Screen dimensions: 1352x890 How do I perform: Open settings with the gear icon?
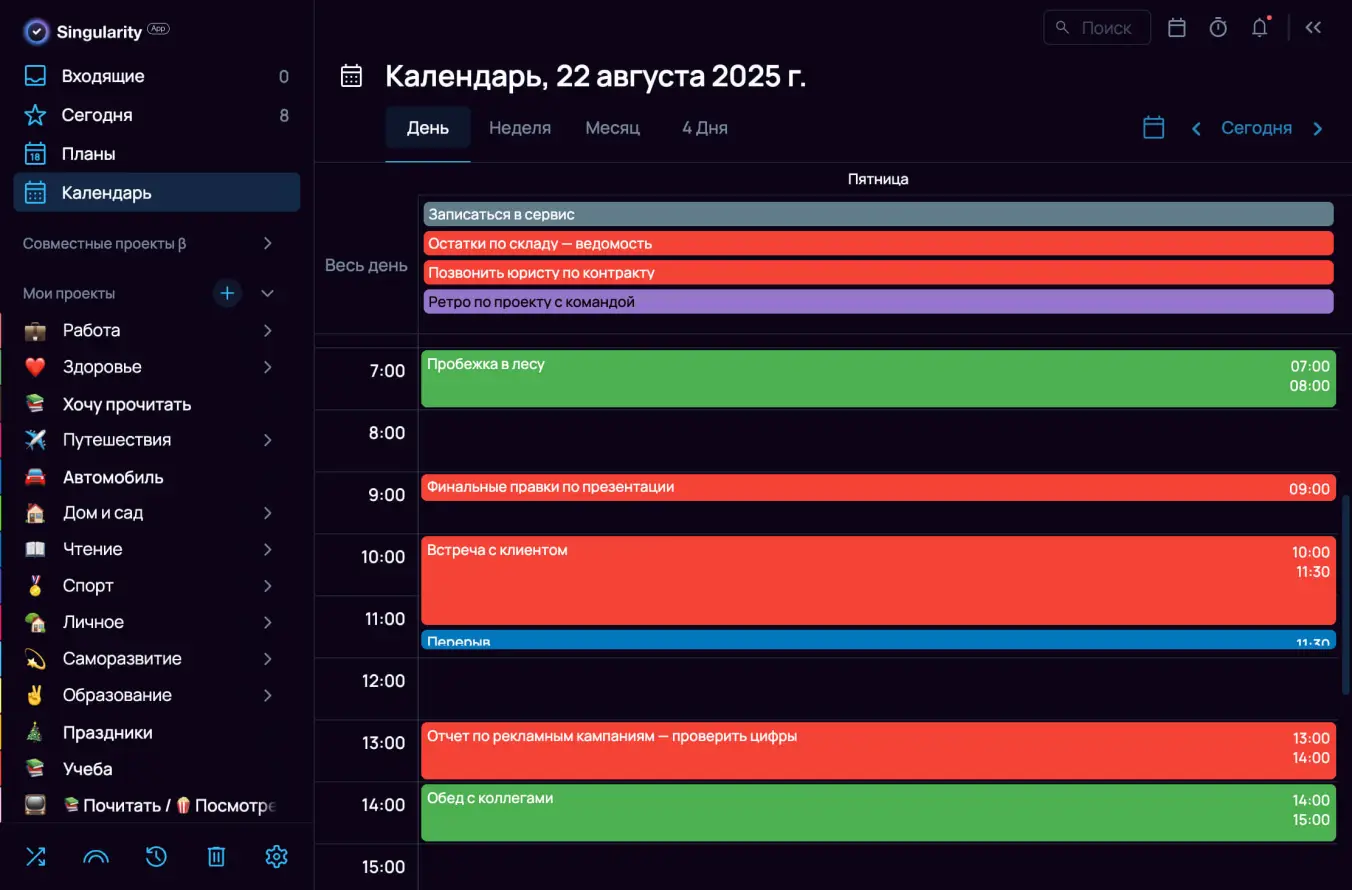point(276,856)
